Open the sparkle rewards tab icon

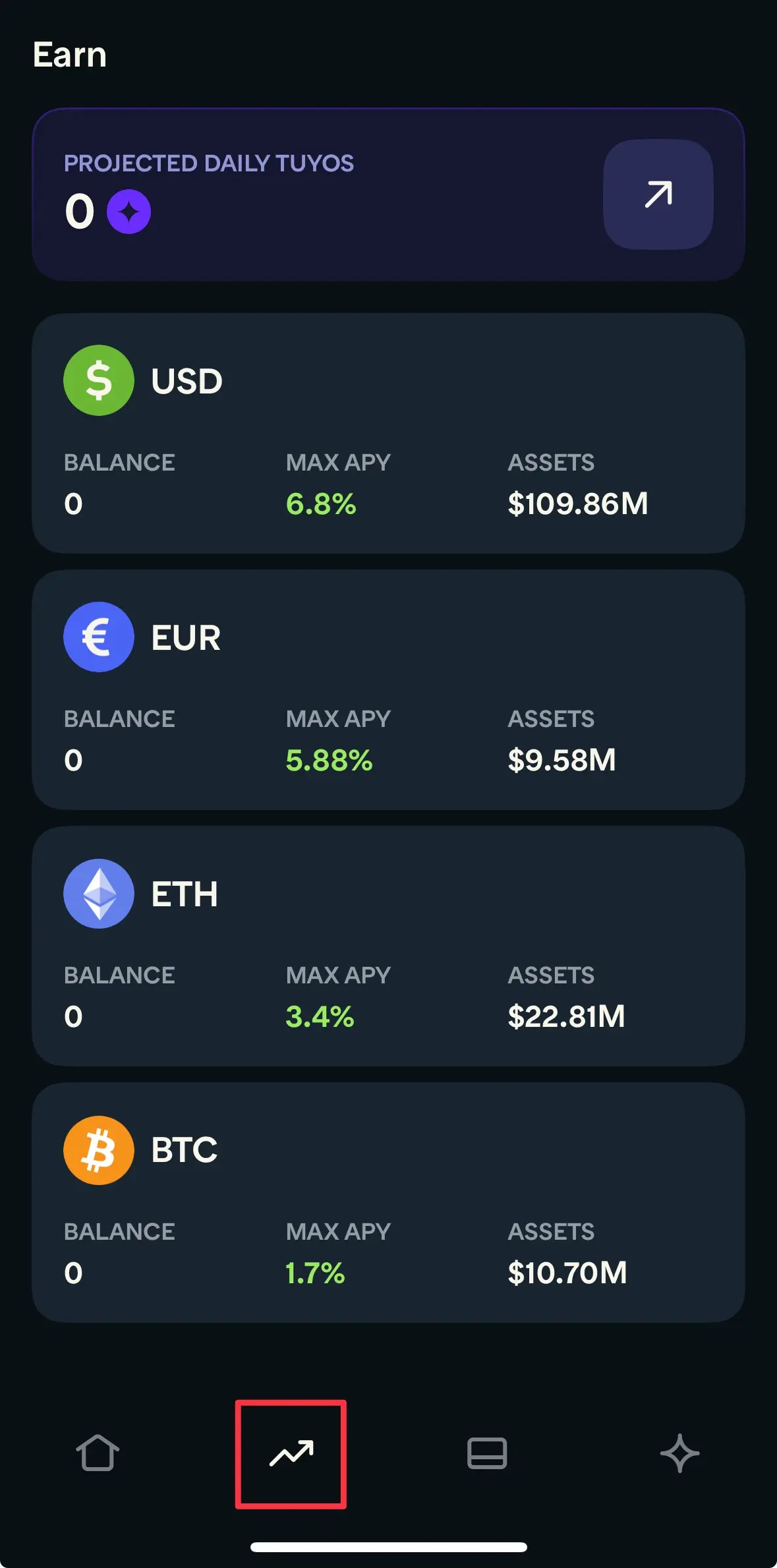[679, 1453]
